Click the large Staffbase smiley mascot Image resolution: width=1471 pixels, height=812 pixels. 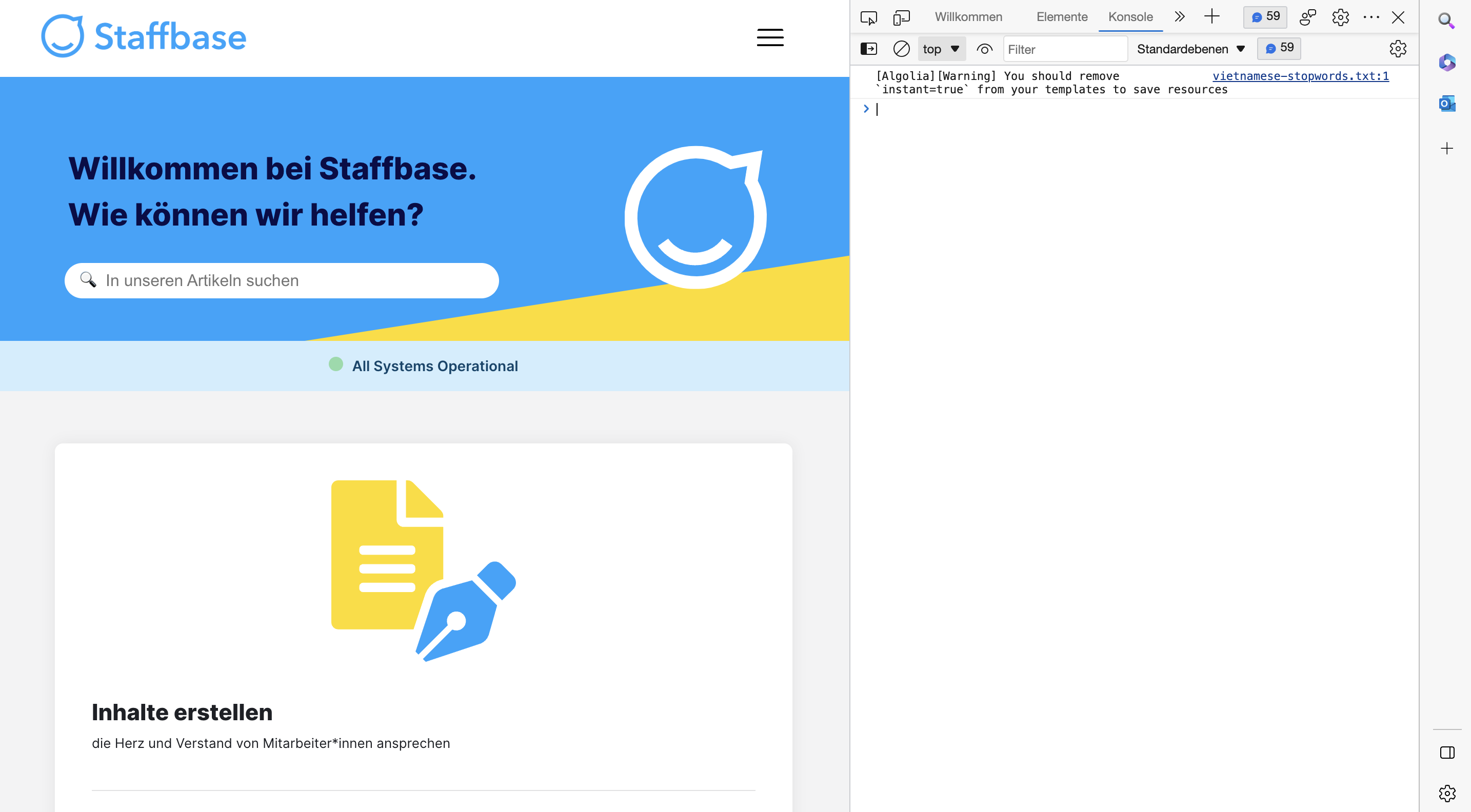(695, 217)
